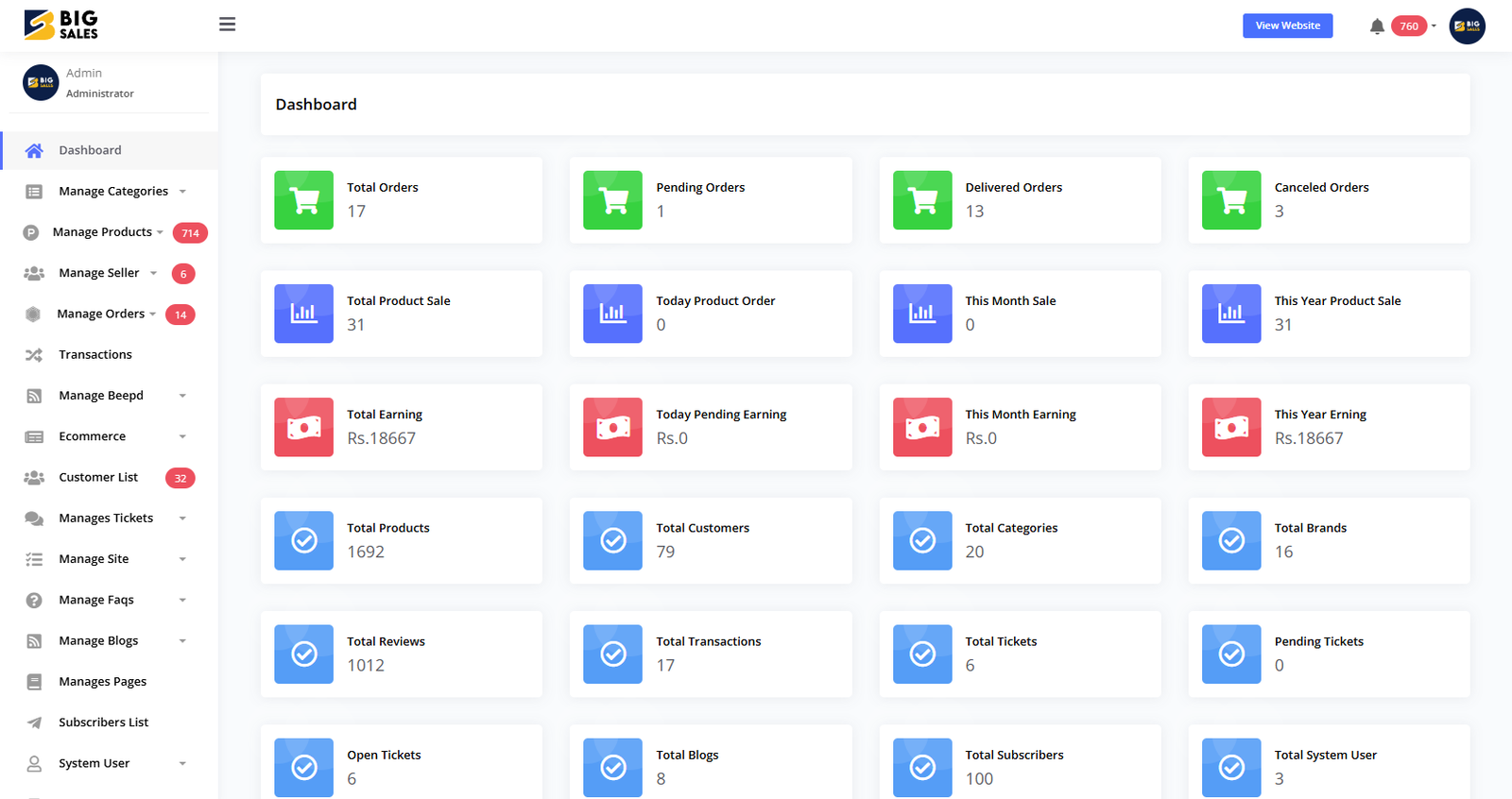Click the Total Orders cart icon
Screen dimensions: 1512x799
click(303, 200)
